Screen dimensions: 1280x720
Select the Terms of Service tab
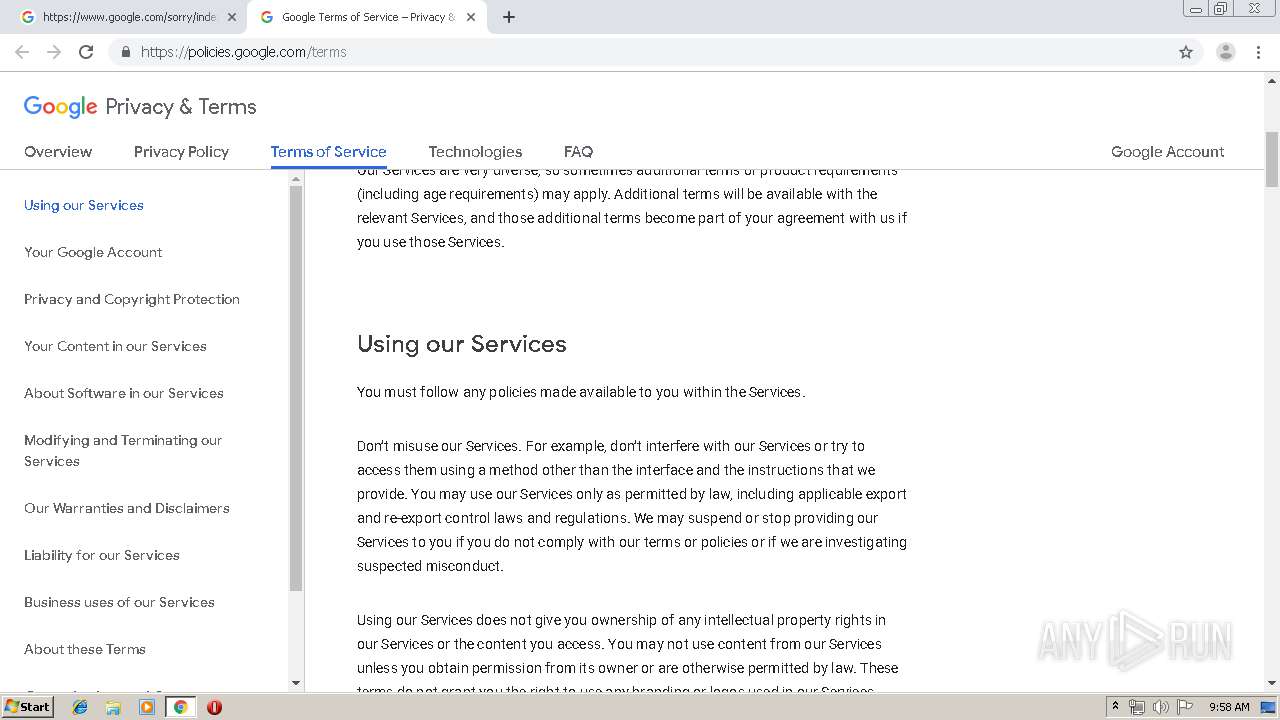(x=328, y=152)
